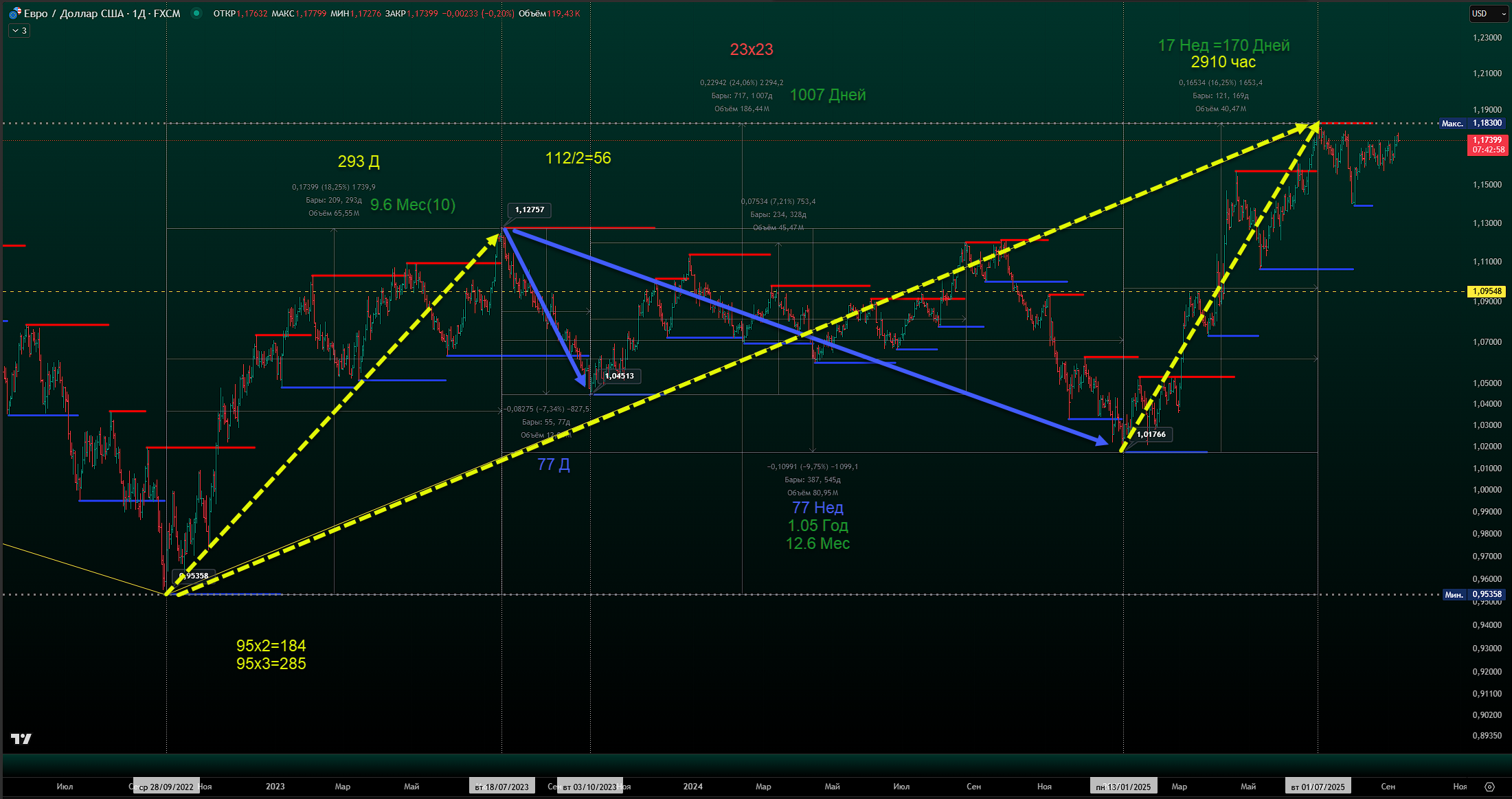Image resolution: width=1512 pixels, height=799 pixels.
Task: Click the 01/07/2025 date marker on time axis
Action: [x=1318, y=787]
